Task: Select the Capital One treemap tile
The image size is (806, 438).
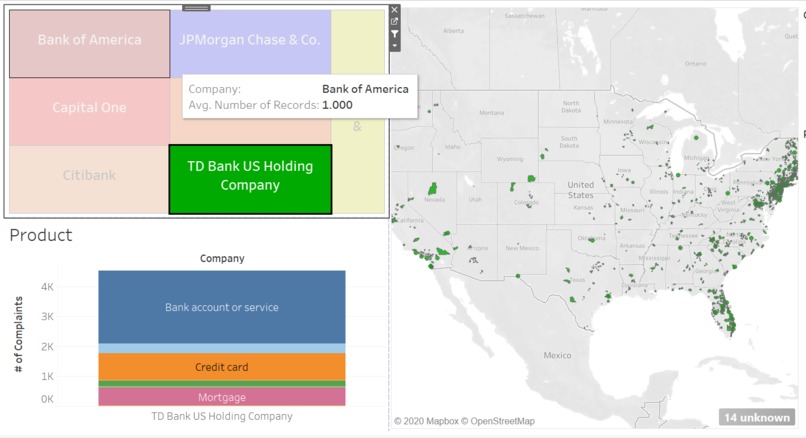Action: (x=89, y=112)
